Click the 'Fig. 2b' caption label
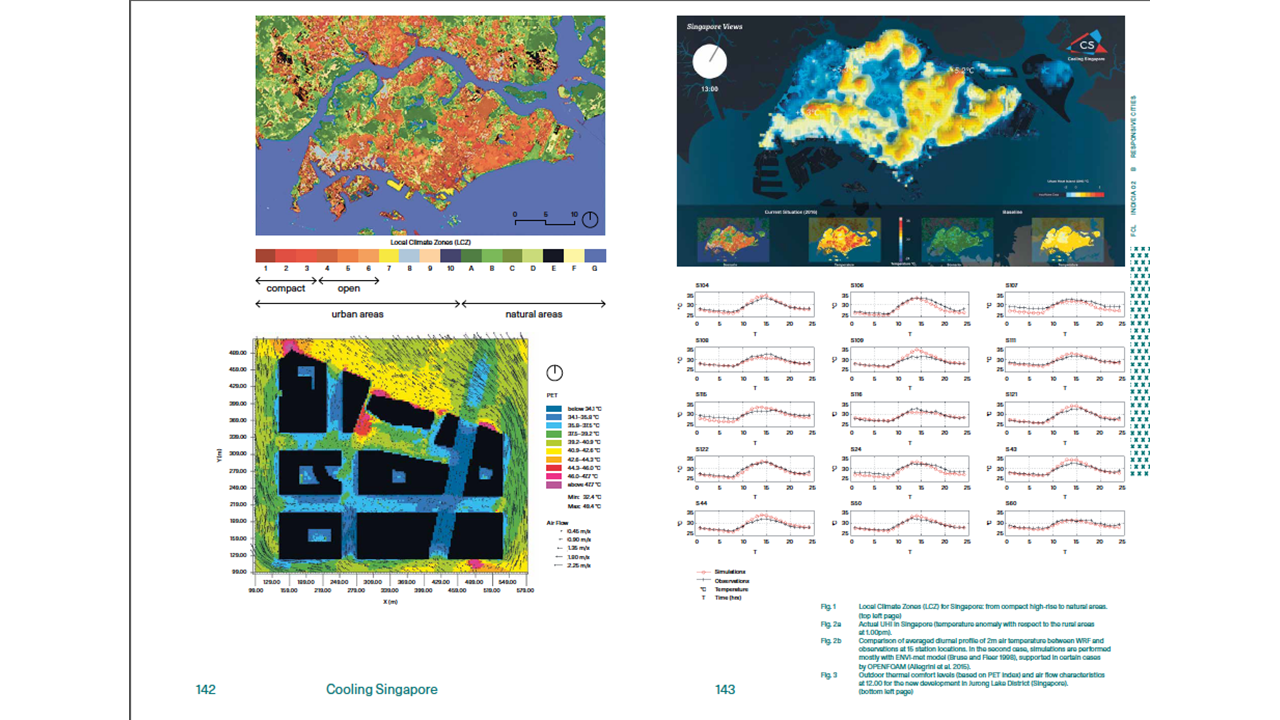The image size is (1280, 720). pos(827,641)
